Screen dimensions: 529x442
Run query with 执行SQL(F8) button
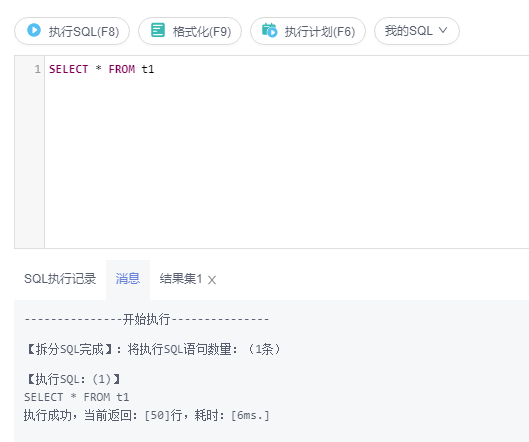coord(72,31)
